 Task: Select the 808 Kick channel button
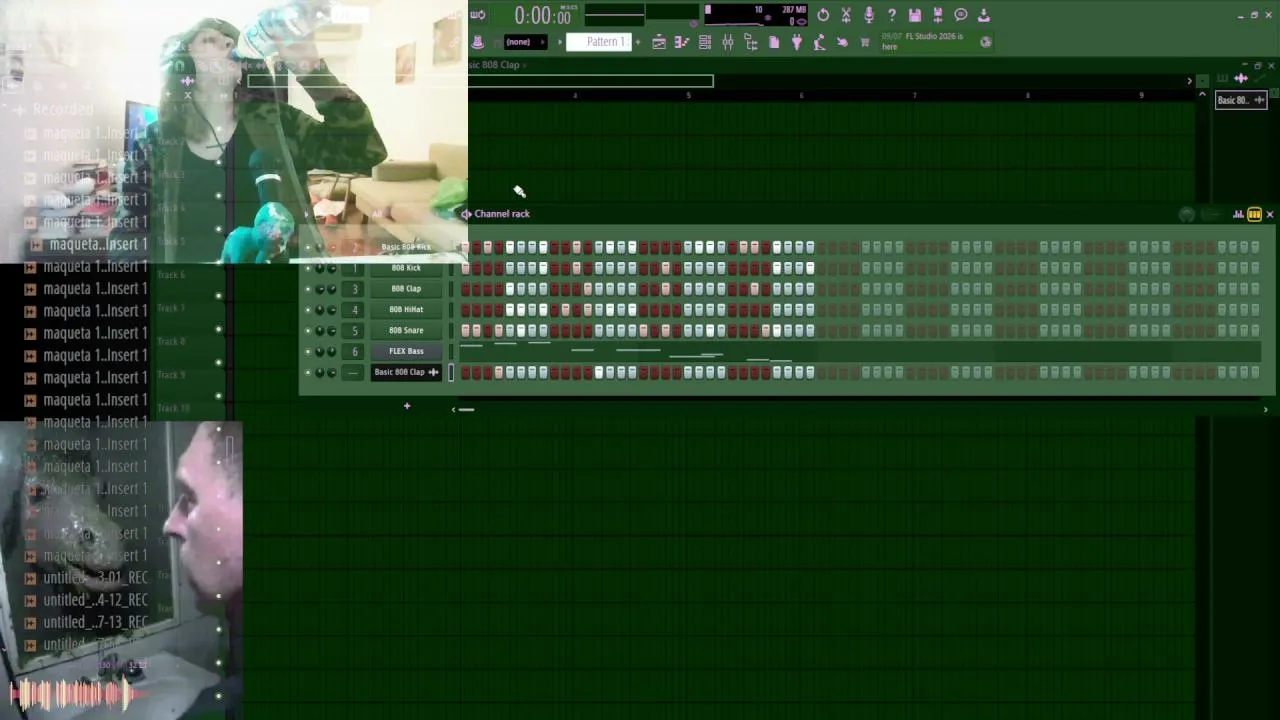point(406,268)
